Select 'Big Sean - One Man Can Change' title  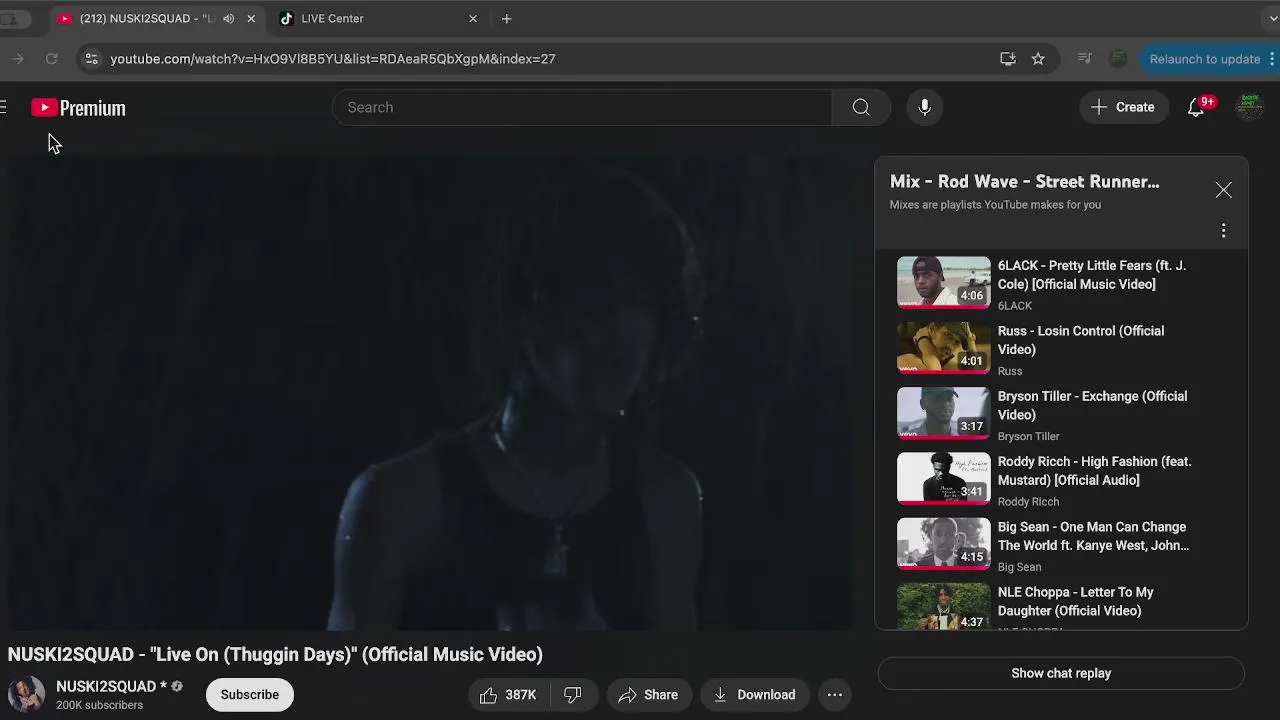pos(1093,536)
